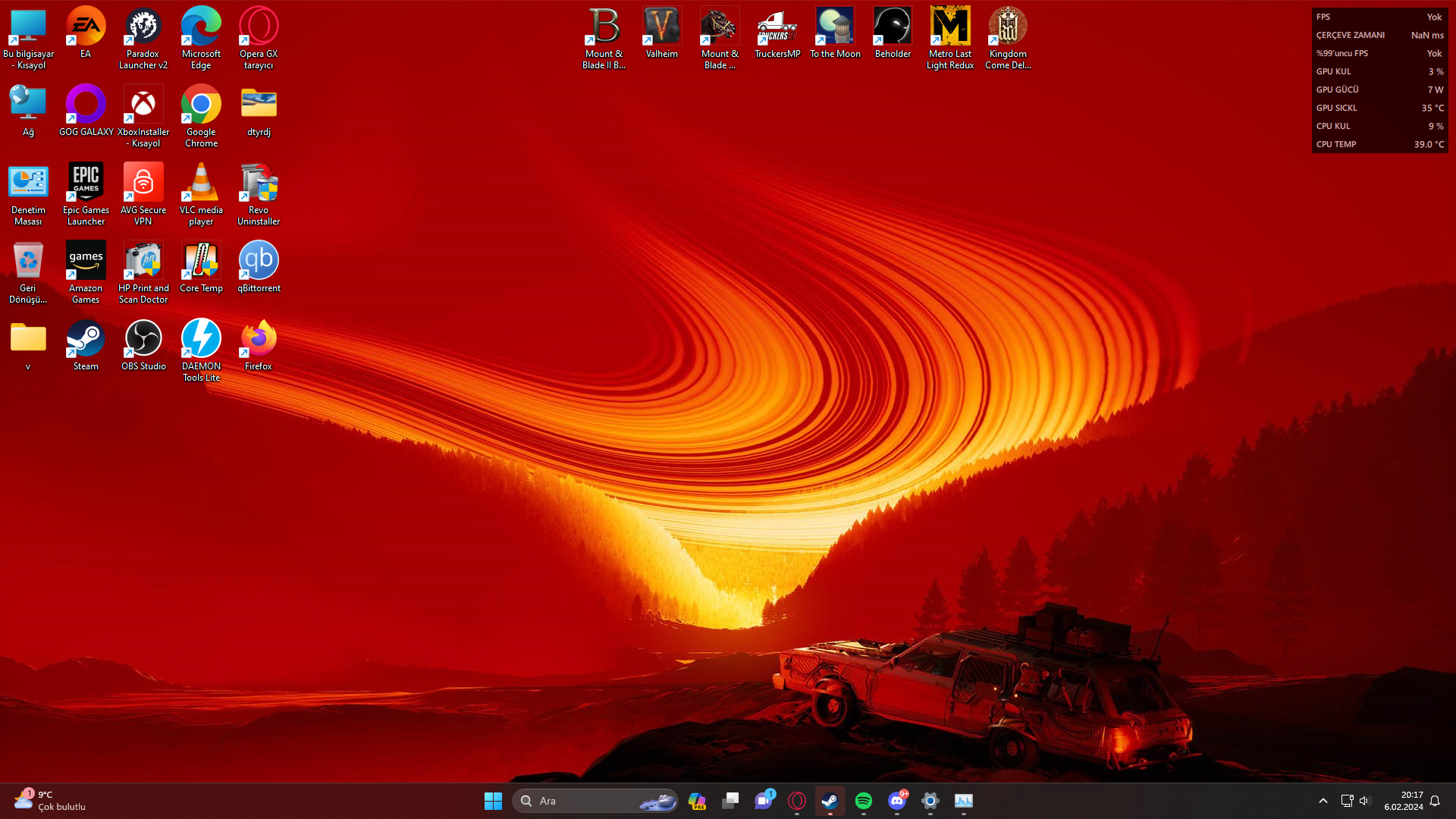Open Spotify from the taskbar
The image size is (1456, 819).
coord(863,801)
